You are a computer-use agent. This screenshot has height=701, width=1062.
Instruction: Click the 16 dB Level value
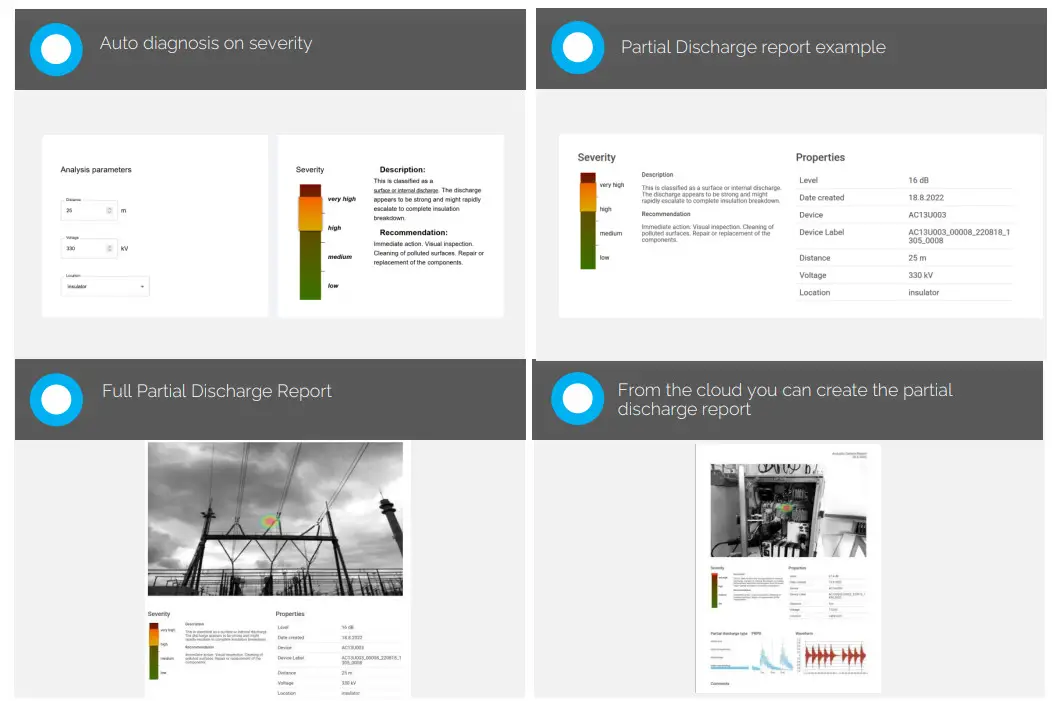918,180
